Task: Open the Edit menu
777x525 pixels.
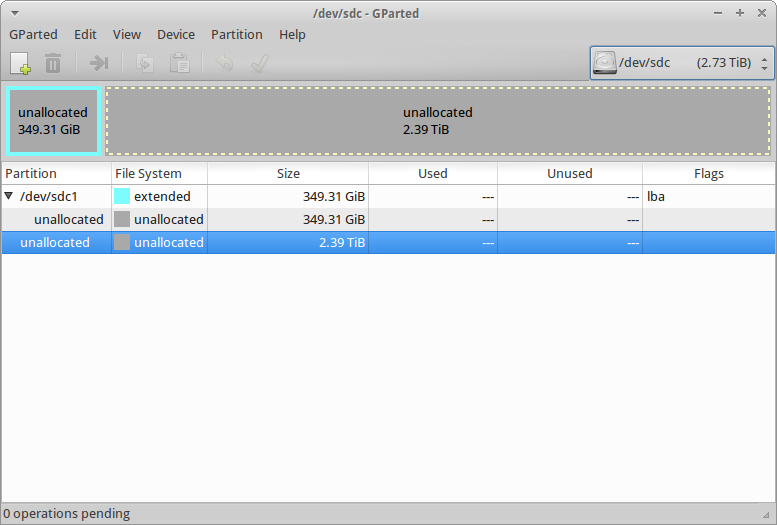Action: [x=85, y=35]
